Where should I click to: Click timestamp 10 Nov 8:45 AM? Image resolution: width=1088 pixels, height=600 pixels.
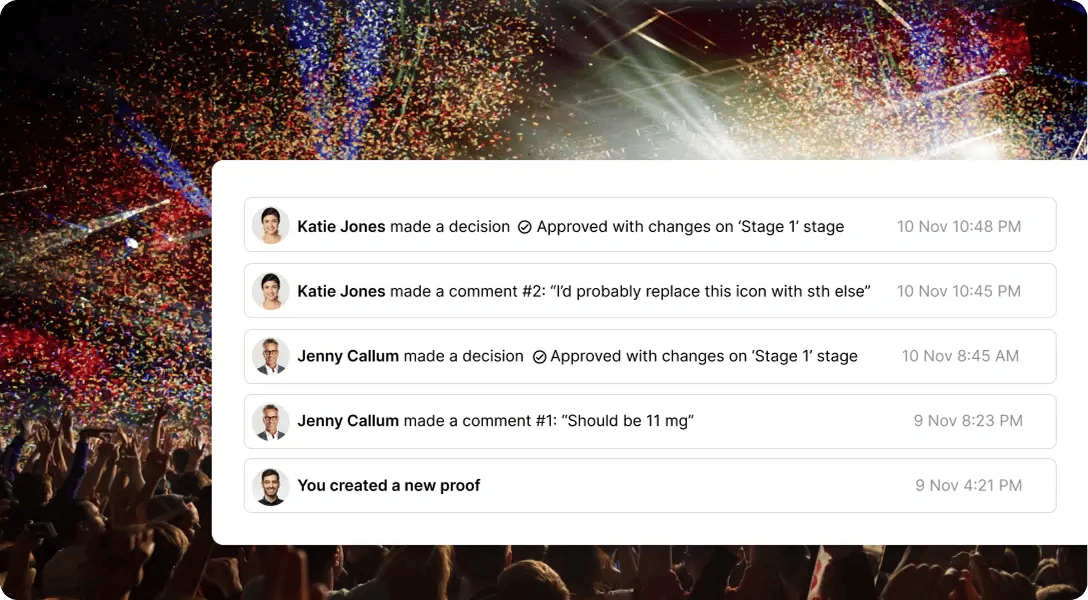pyautogui.click(x=960, y=356)
